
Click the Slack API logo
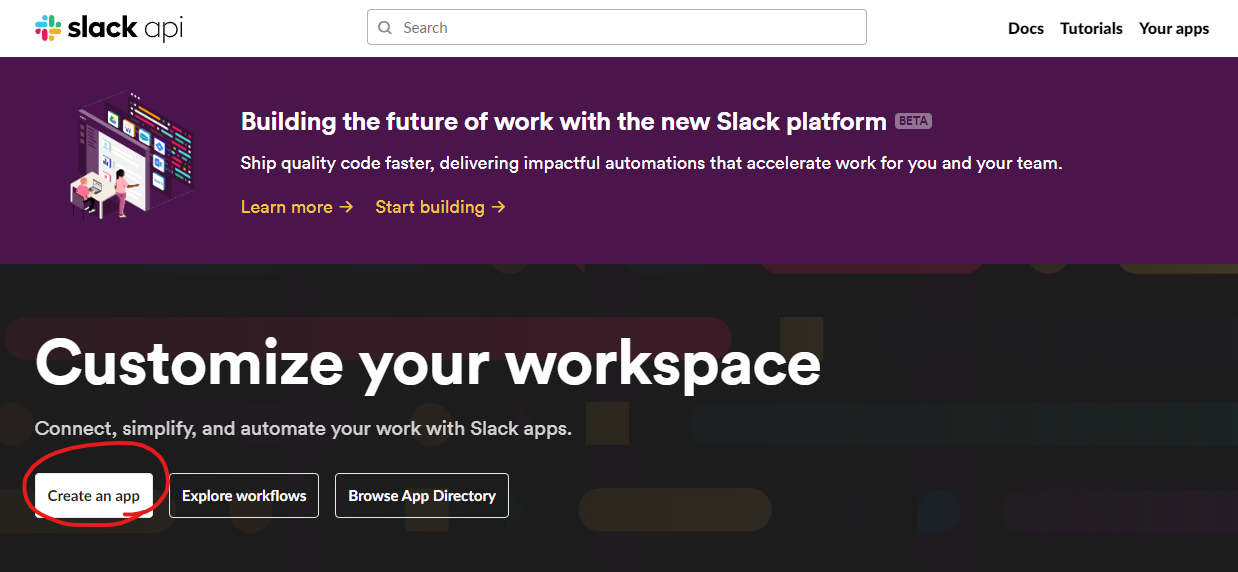109,28
